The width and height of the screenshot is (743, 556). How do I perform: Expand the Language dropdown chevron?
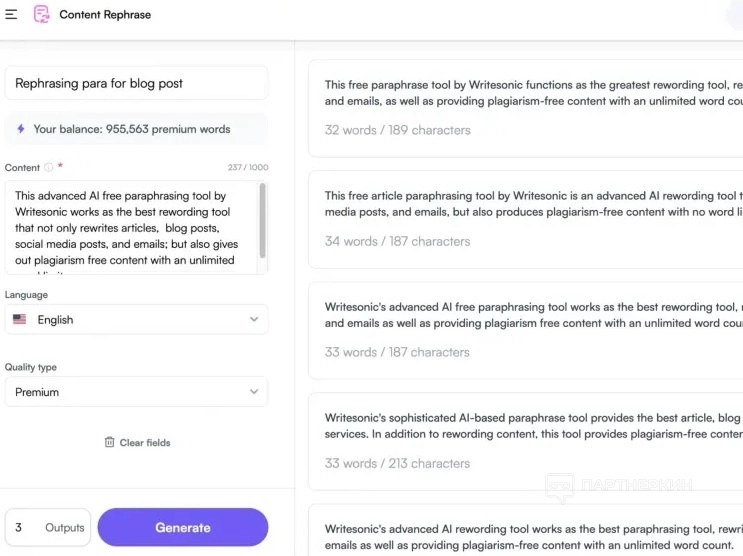[254, 320]
